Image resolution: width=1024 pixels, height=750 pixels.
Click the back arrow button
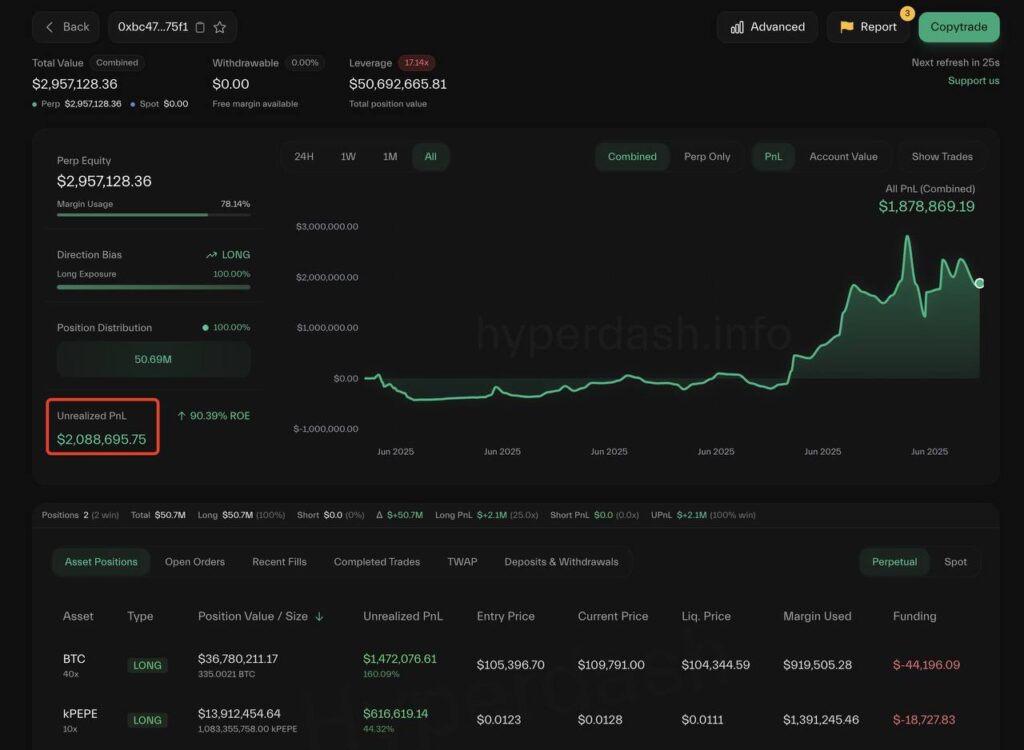point(66,27)
